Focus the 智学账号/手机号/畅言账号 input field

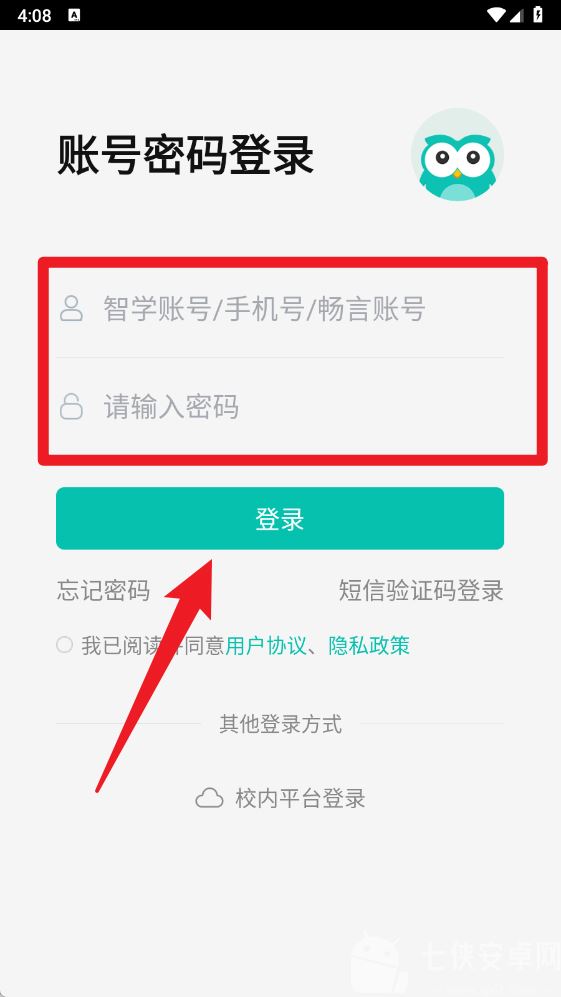[x=280, y=308]
